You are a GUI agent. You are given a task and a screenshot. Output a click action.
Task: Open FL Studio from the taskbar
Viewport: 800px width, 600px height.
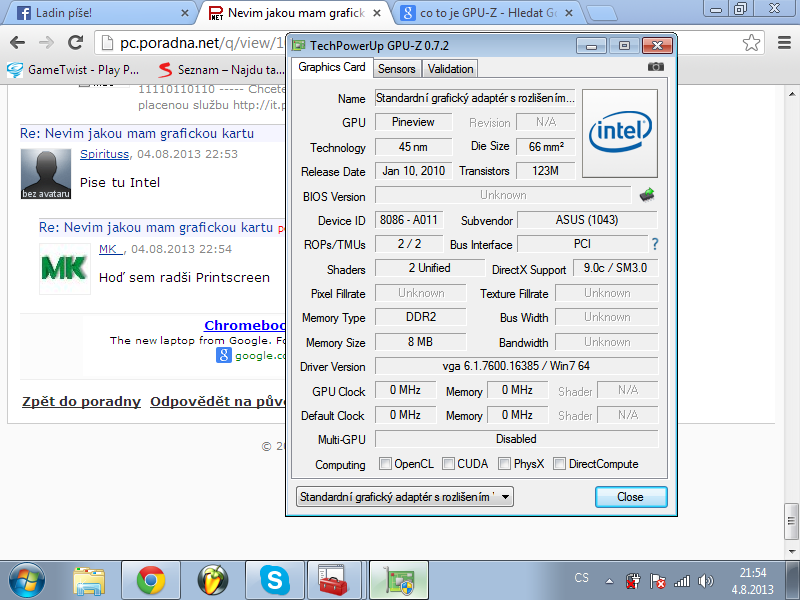[212, 579]
